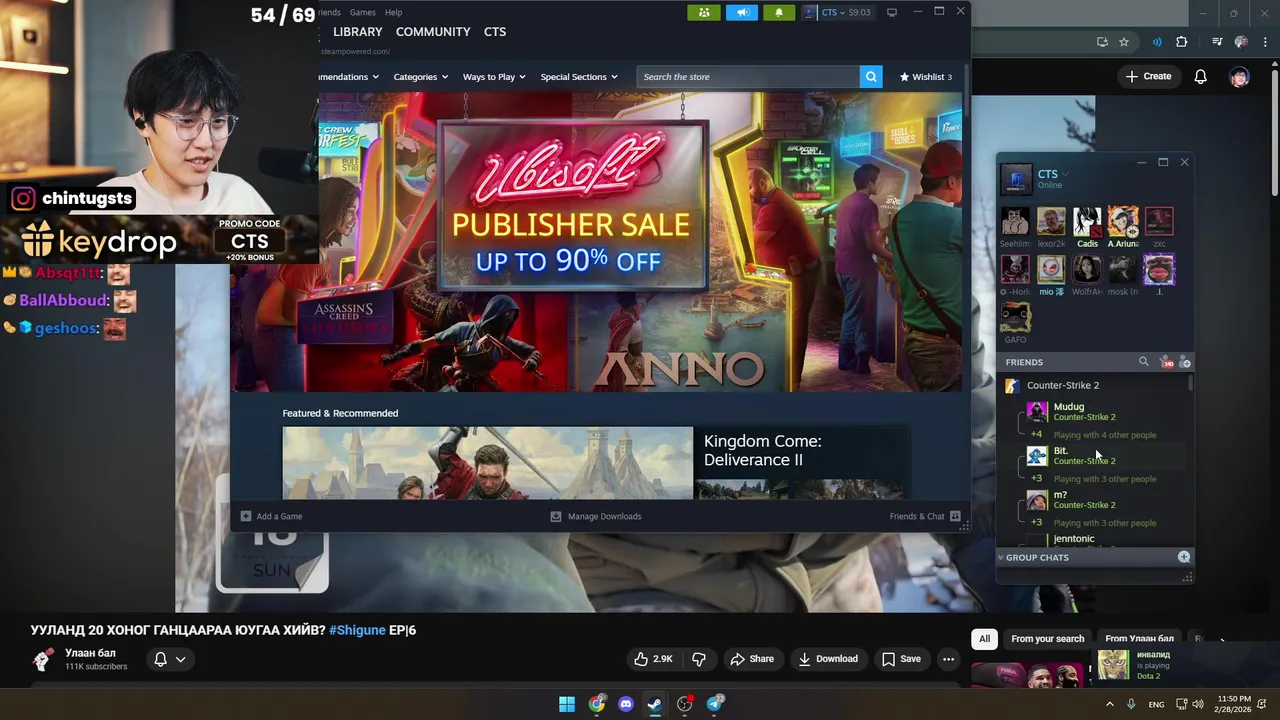Open Улаан бал channel name
This screenshot has height=720, width=1280.
[90, 653]
